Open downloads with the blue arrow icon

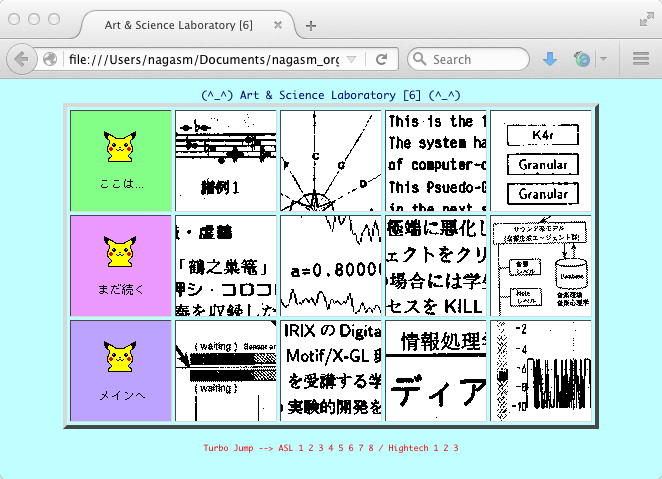click(549, 59)
